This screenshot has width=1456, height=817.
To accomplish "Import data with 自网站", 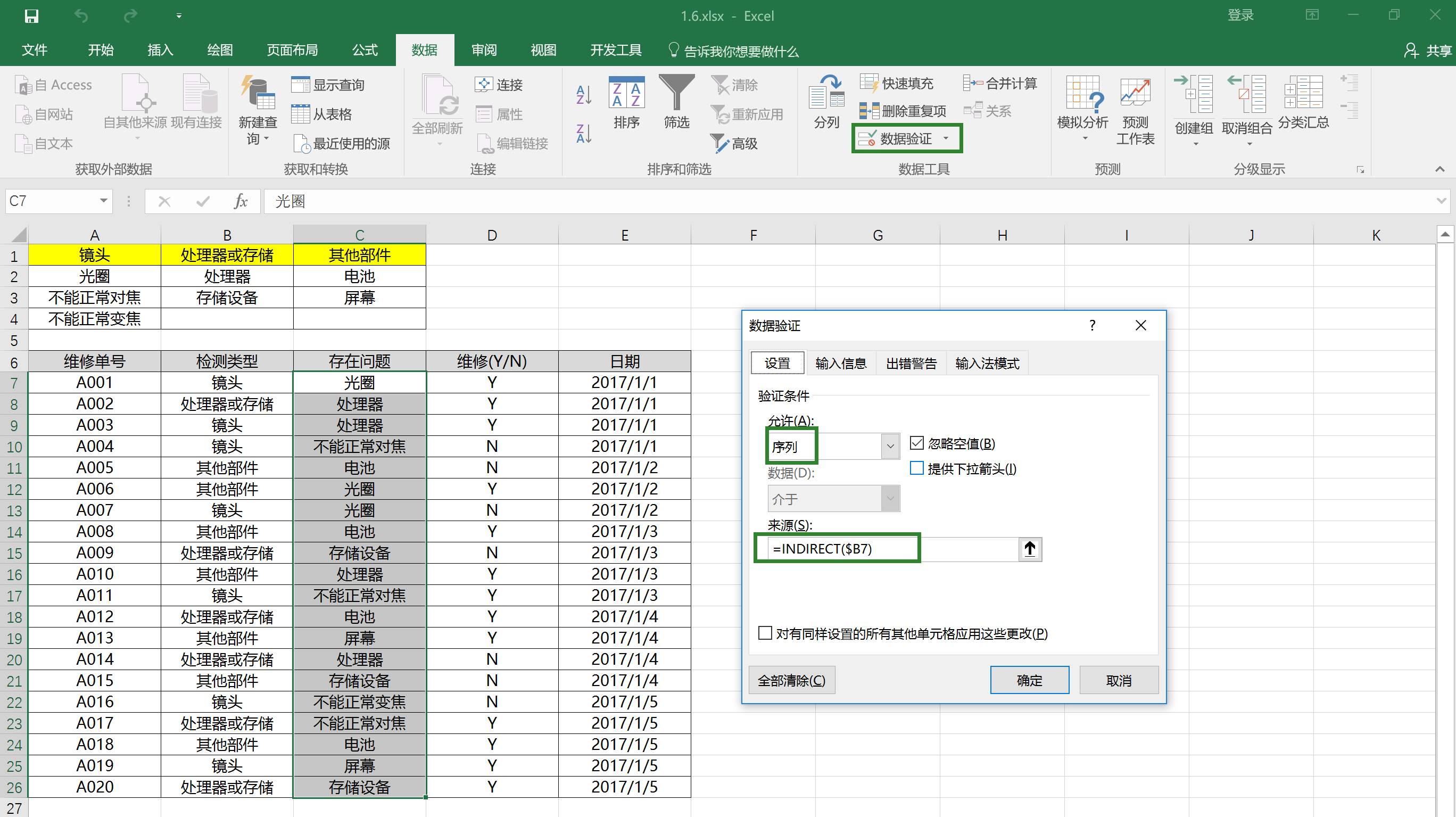I will pyautogui.click(x=44, y=114).
